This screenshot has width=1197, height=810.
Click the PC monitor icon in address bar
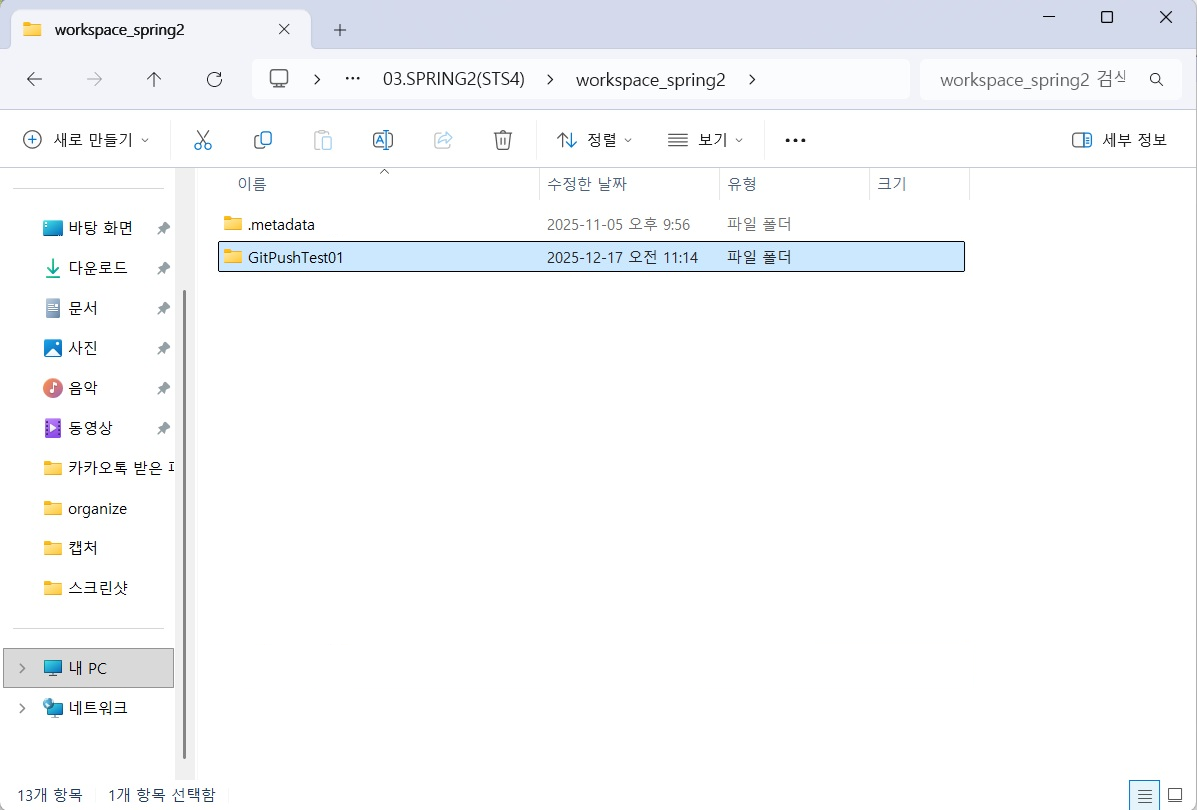click(x=279, y=79)
